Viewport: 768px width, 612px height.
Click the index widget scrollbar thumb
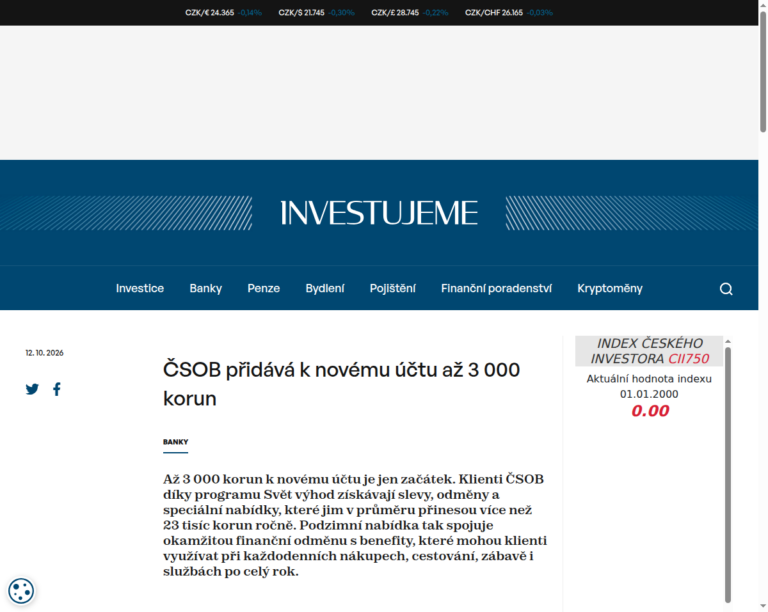click(x=728, y=474)
